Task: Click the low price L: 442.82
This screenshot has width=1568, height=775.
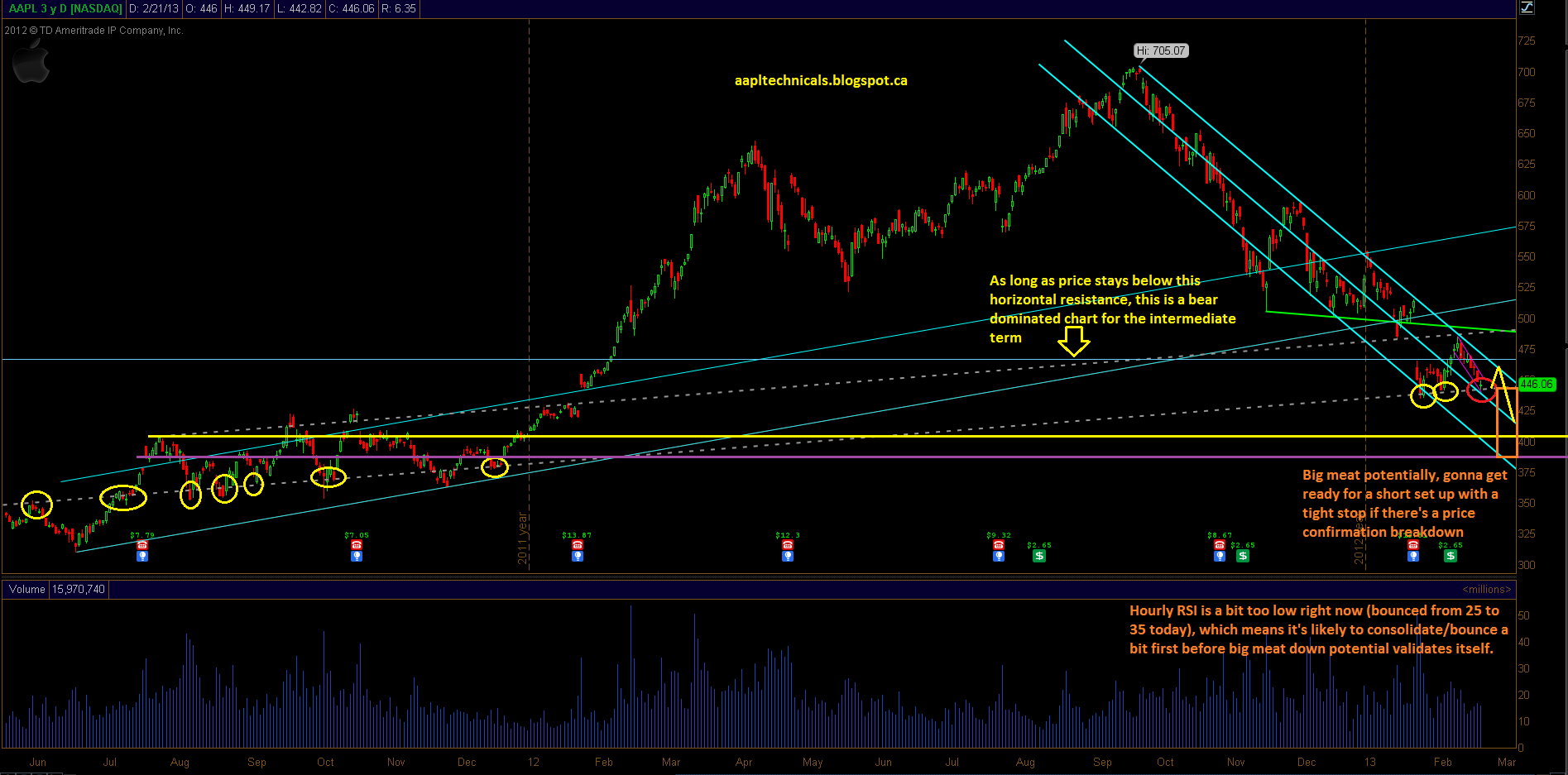Action: (x=299, y=8)
